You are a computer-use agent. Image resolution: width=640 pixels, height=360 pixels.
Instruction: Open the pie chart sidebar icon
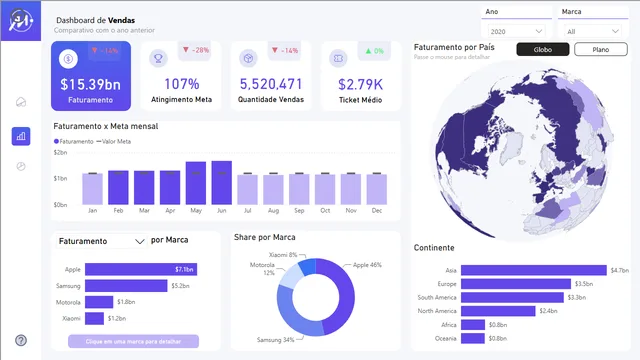(x=21, y=166)
